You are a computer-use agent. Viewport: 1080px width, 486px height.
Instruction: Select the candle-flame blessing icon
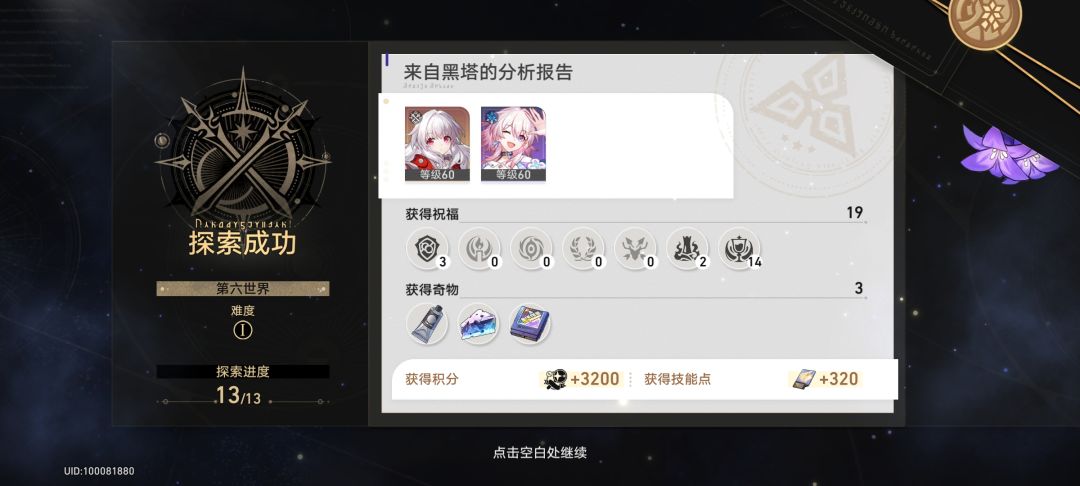coord(479,249)
